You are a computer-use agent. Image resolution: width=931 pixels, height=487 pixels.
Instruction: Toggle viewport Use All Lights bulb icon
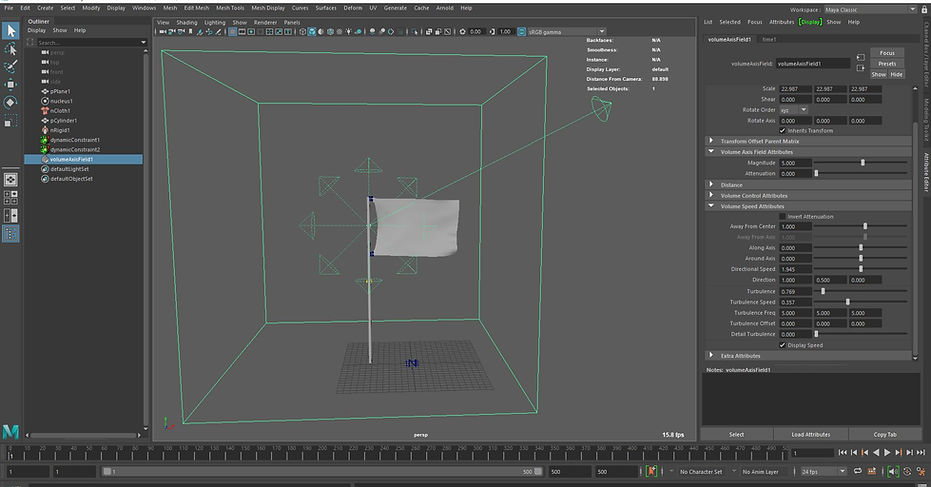click(x=349, y=31)
